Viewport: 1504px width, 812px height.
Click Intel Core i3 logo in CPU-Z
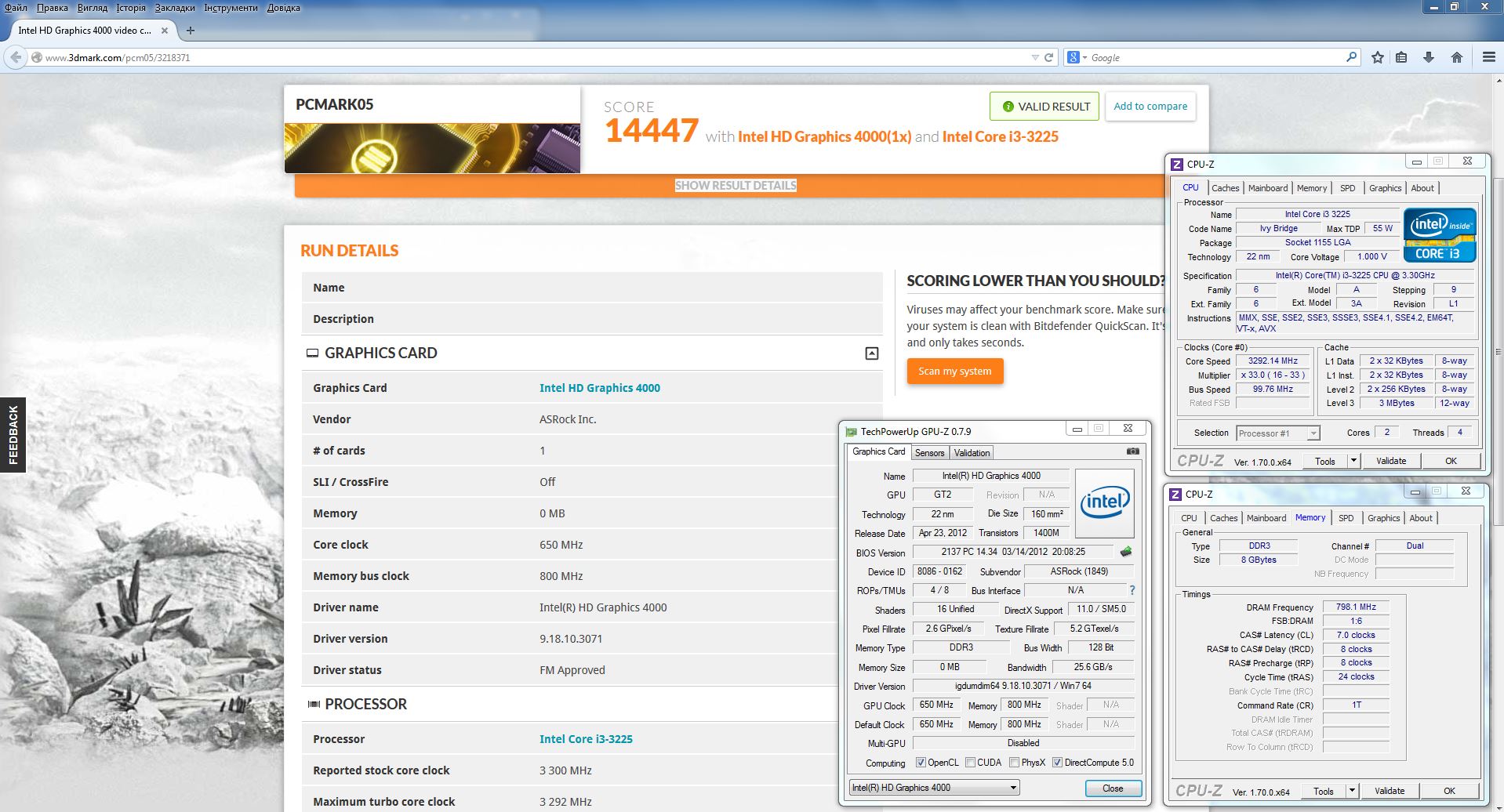(x=1440, y=234)
